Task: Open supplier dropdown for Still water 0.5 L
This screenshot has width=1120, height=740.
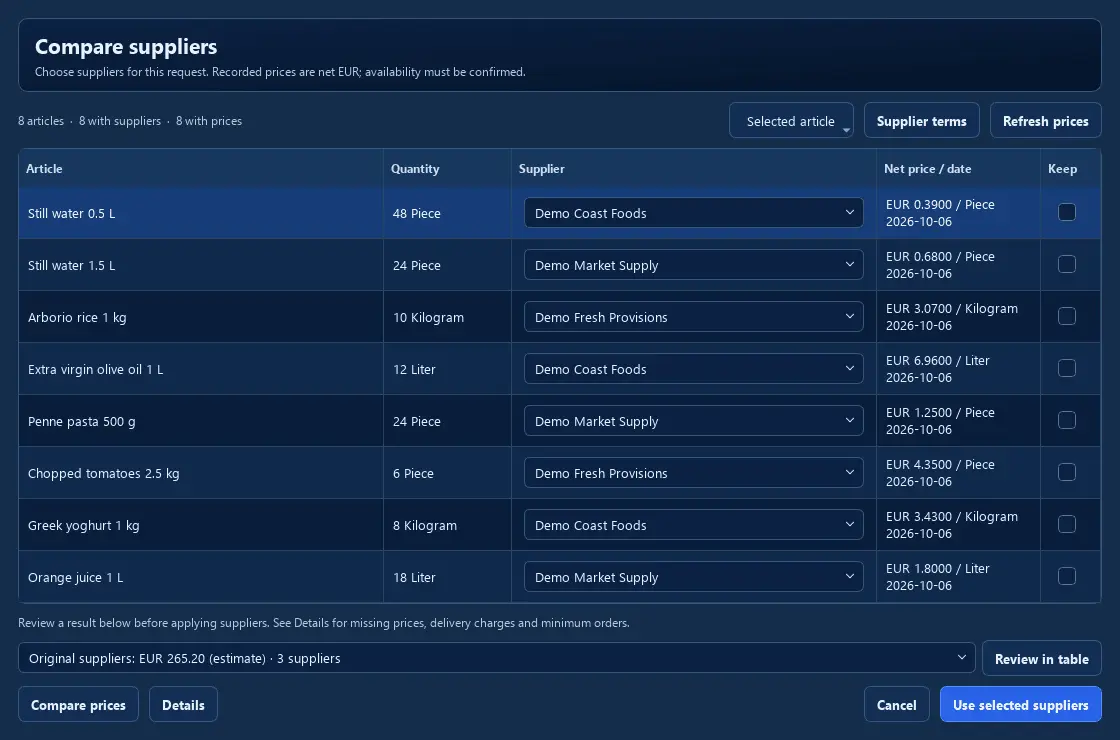Action: [x=694, y=213]
